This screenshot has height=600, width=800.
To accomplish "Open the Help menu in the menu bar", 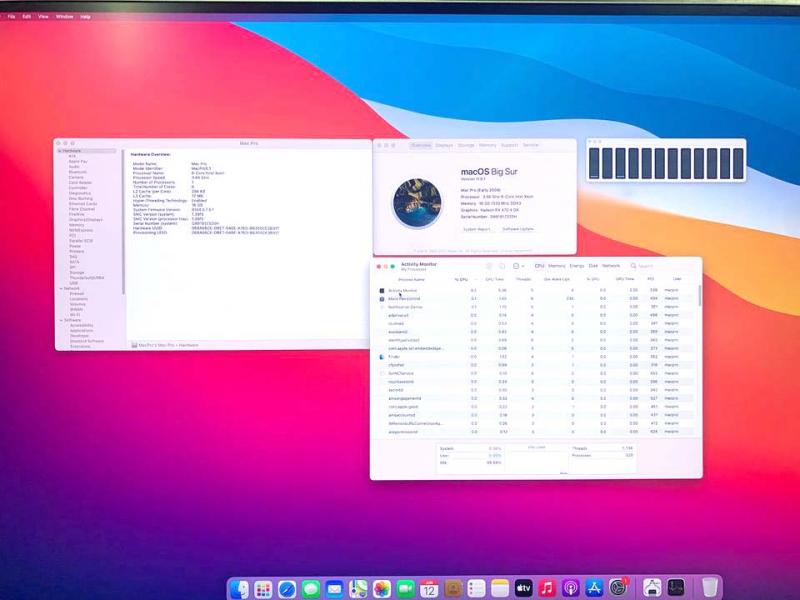I will tap(85, 17).
